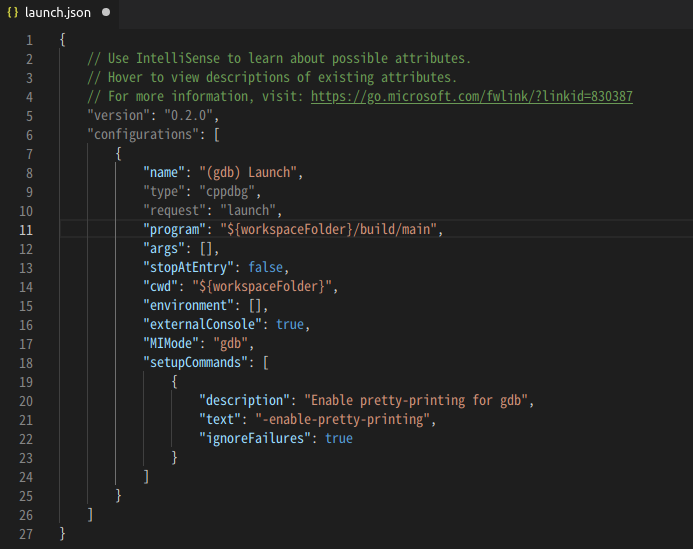Click the "cwd" key

click(160, 286)
